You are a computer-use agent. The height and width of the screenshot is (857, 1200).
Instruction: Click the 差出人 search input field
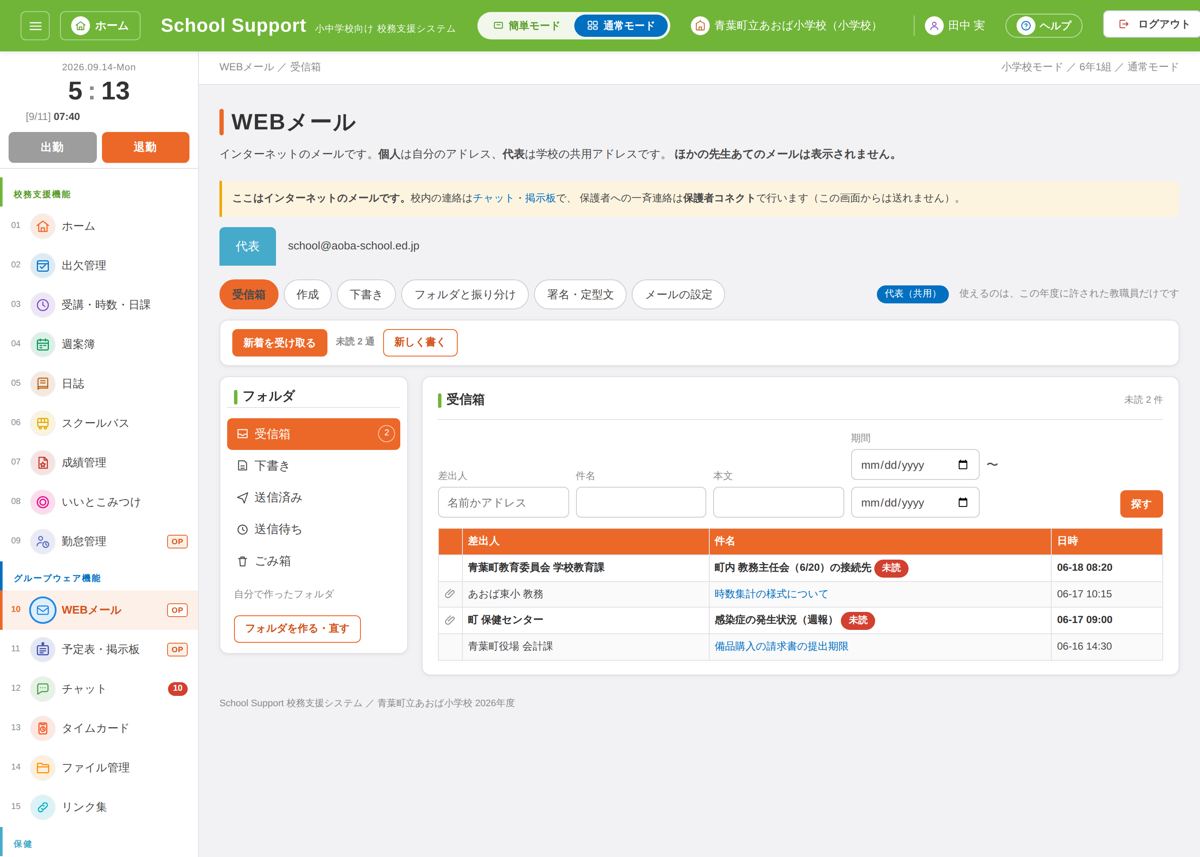pos(503,502)
